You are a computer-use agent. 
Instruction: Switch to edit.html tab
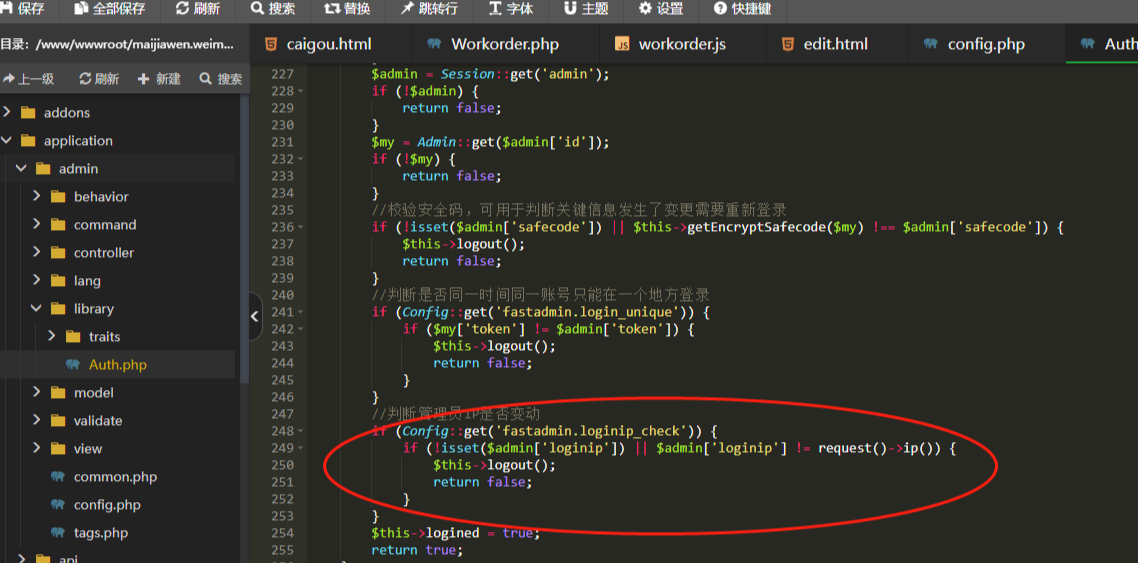tap(836, 44)
